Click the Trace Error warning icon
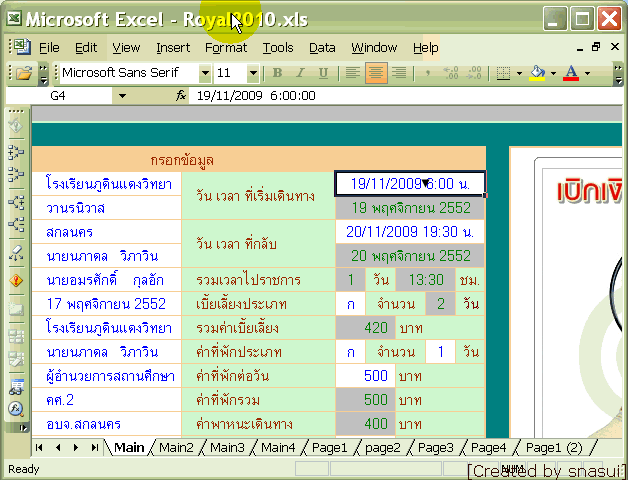This screenshot has height=480, width=628. (x=16, y=279)
